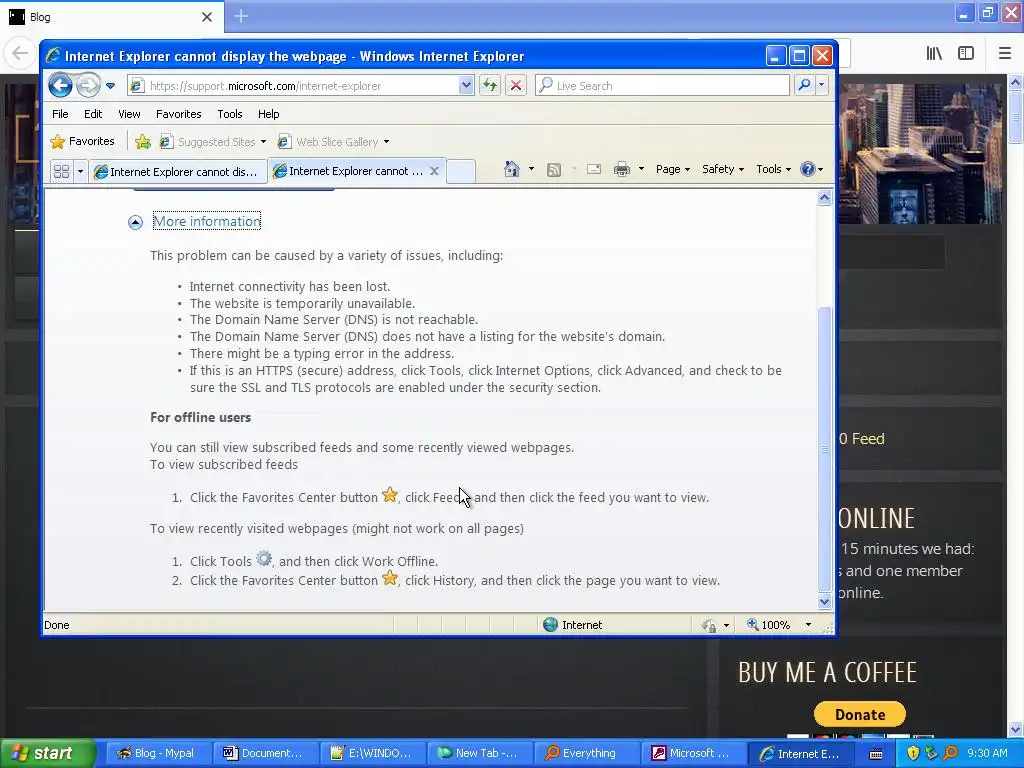Click the Refresh page icon

pyautogui.click(x=490, y=86)
